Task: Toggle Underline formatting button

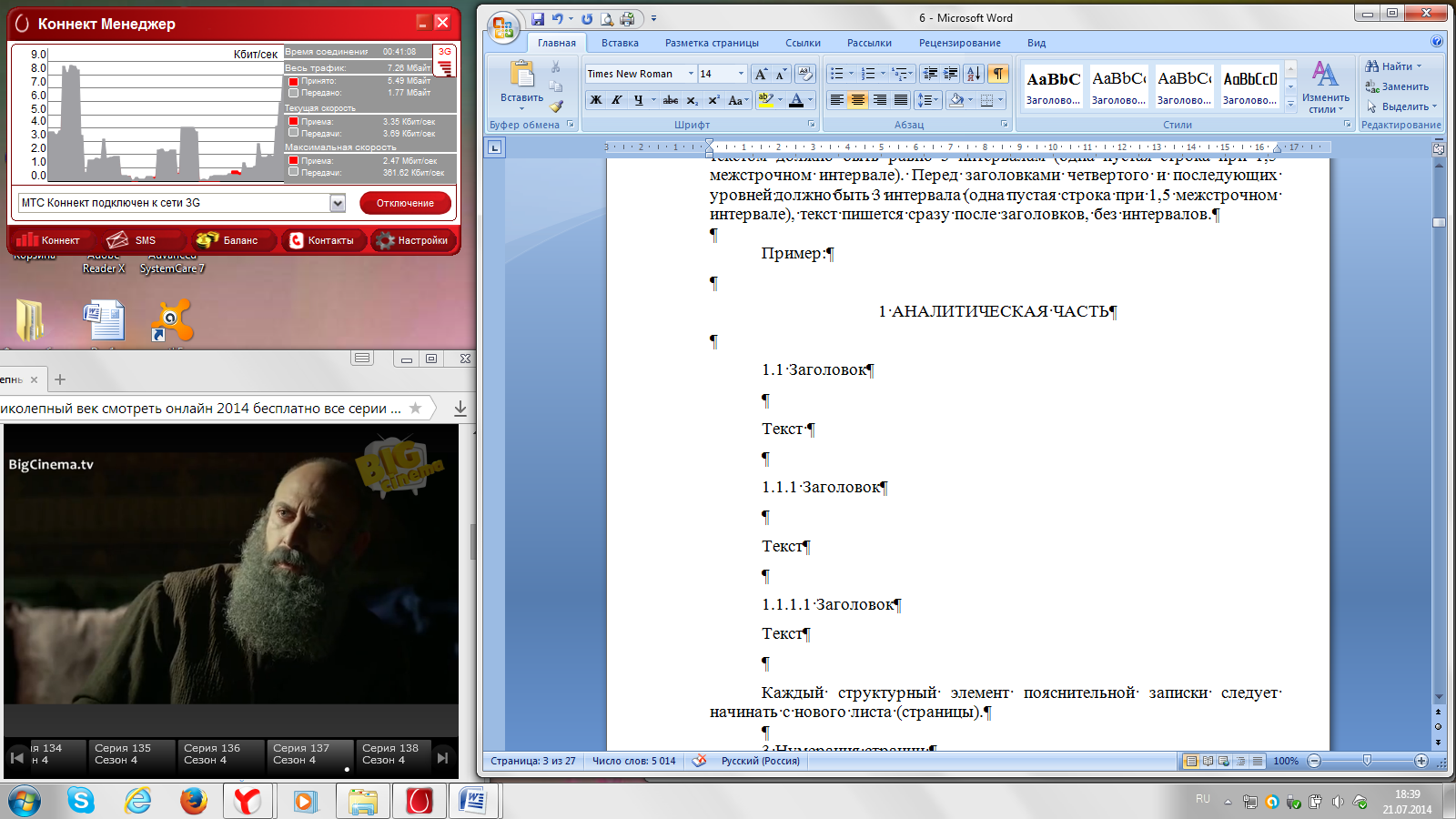Action: click(x=638, y=100)
